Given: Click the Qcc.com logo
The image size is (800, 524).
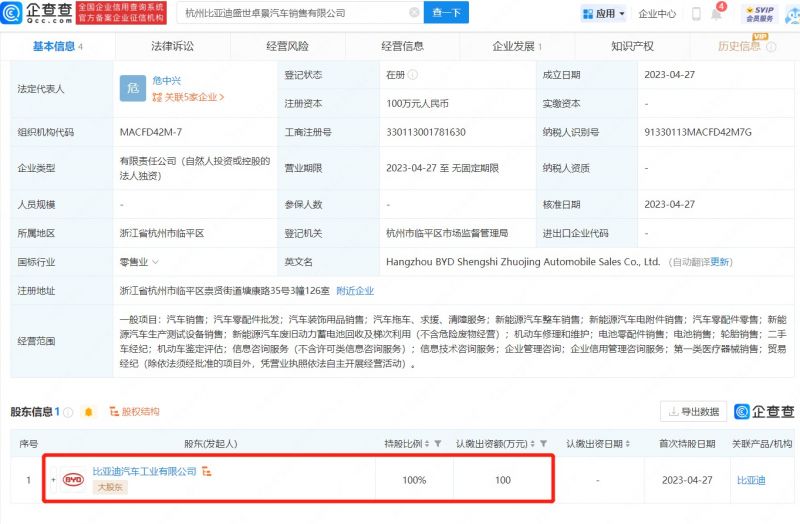Looking at the screenshot, I should [37, 13].
